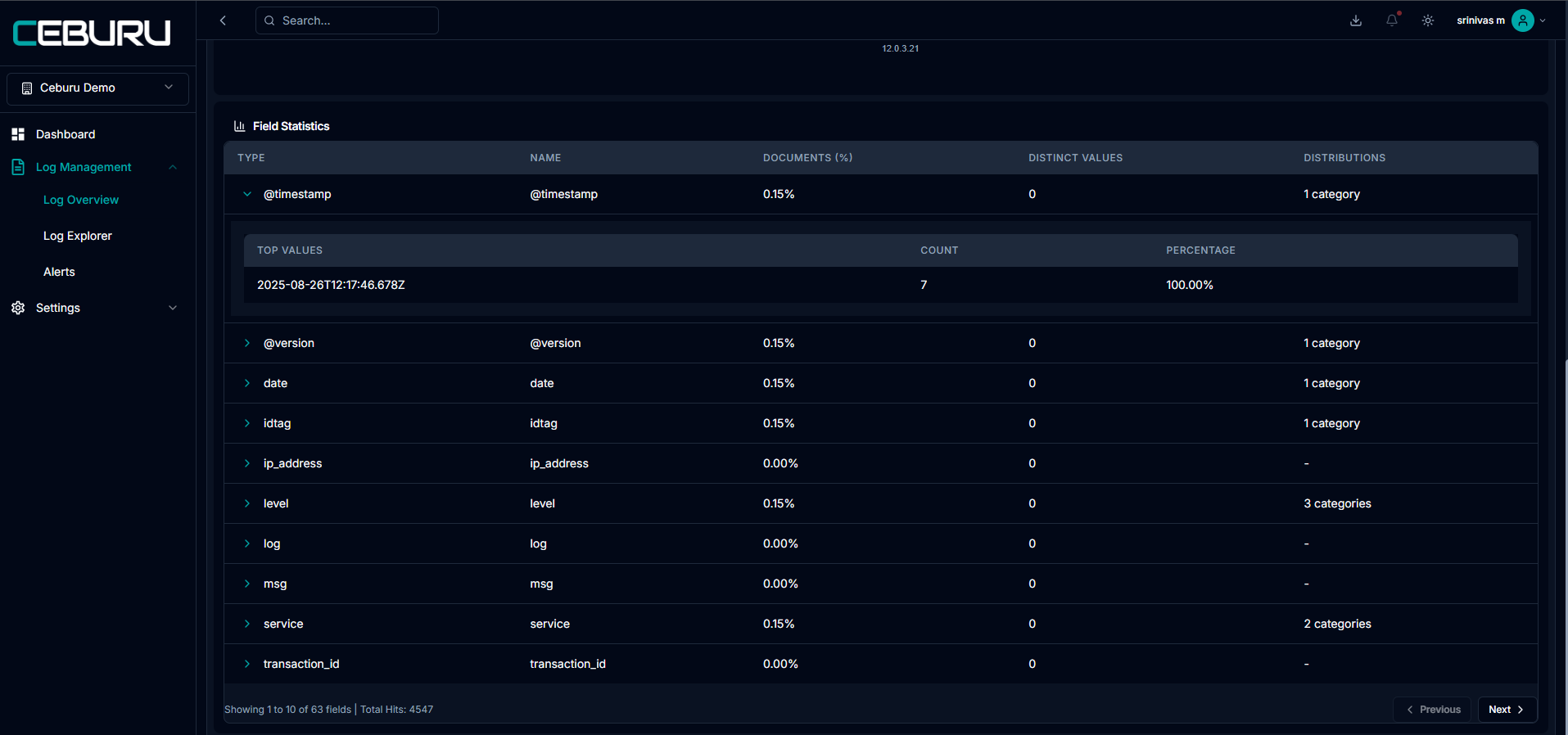Click the back arrow icon beside search
Screen dimensions: 1568x735
pos(223,20)
